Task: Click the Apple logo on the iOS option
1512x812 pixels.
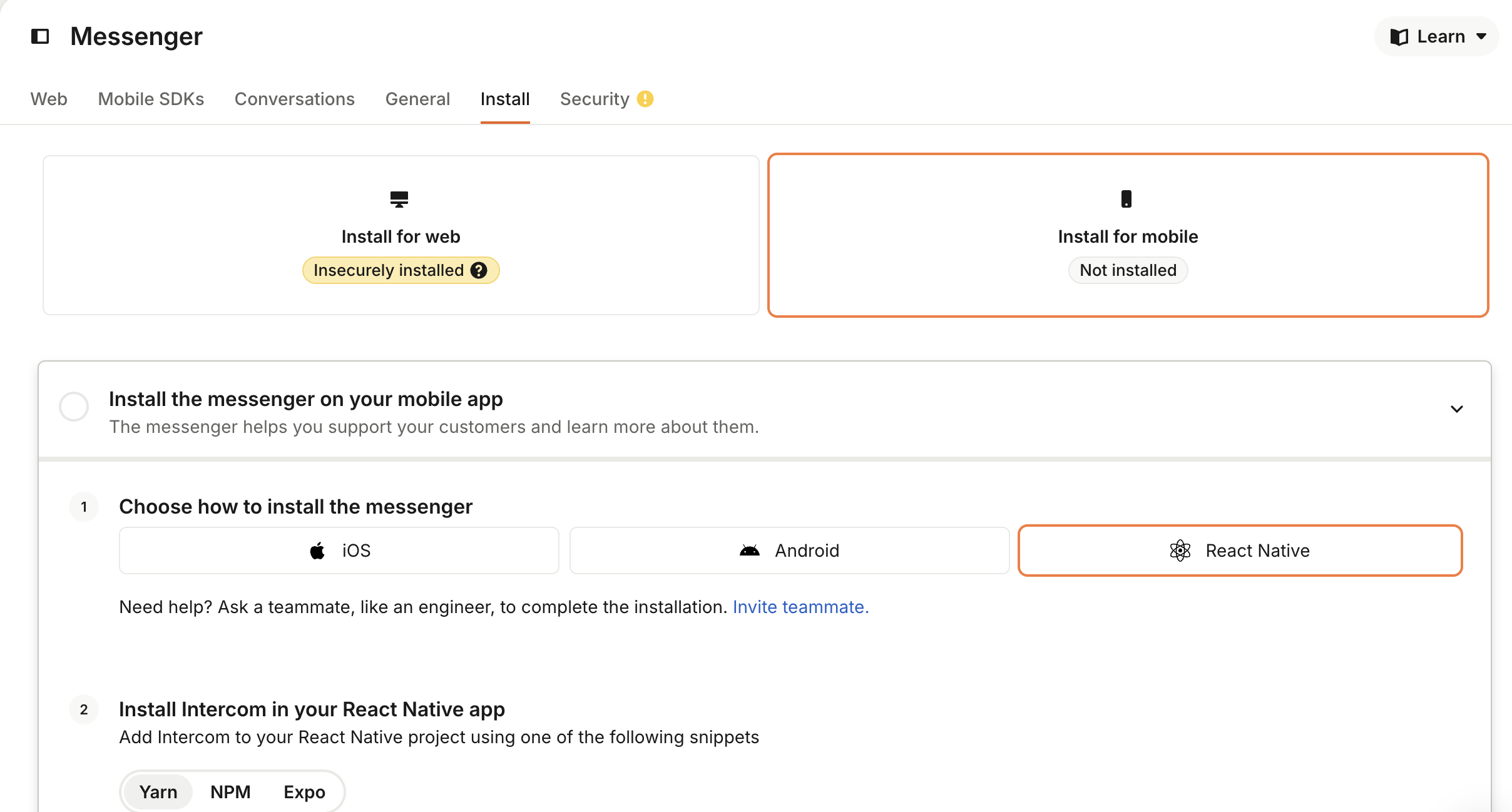Action: (x=318, y=551)
